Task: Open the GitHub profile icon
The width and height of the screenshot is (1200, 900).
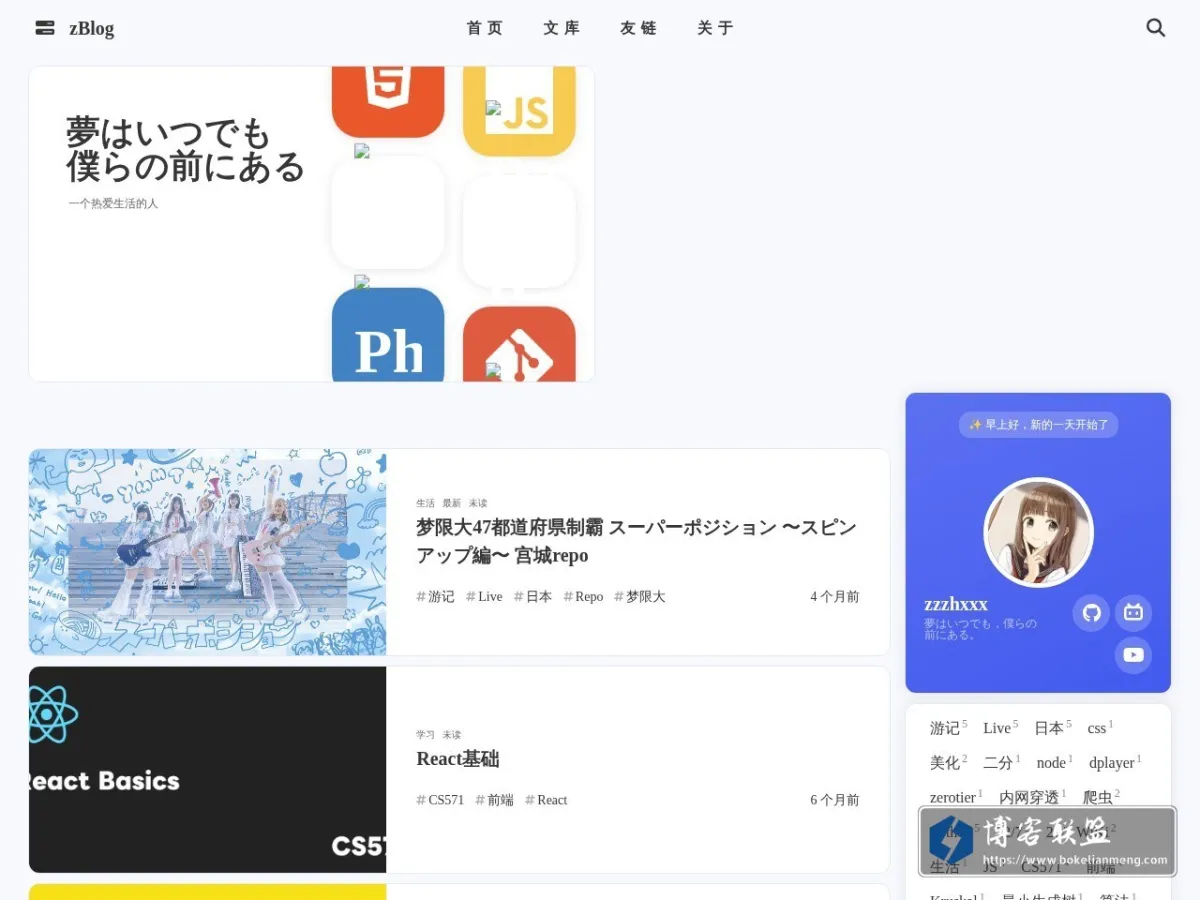Action: coord(1092,613)
